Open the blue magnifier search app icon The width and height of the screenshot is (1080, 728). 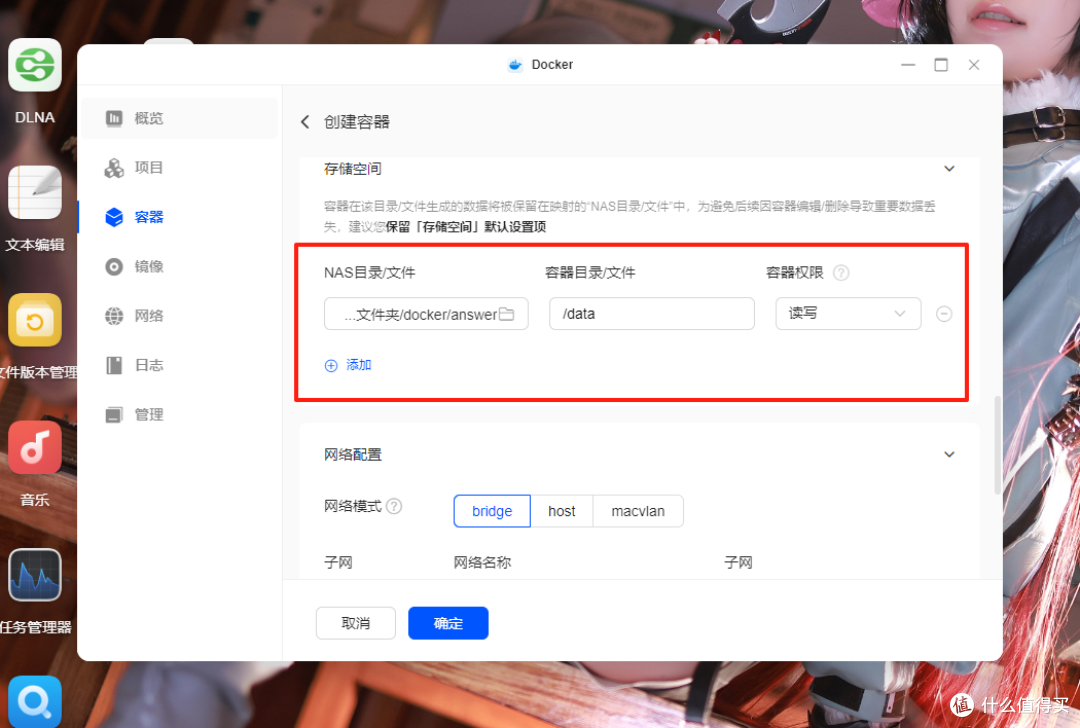(x=34, y=701)
